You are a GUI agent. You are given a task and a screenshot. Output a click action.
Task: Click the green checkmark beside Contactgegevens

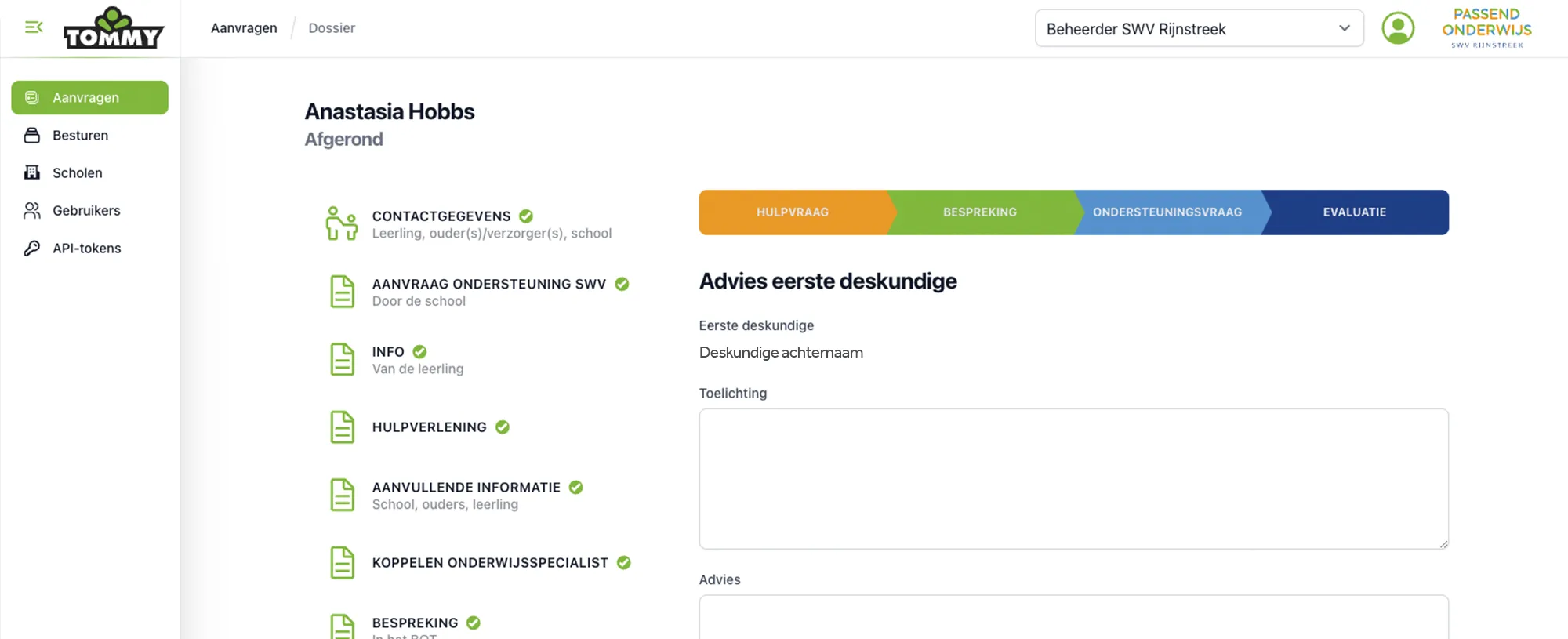pyautogui.click(x=526, y=216)
